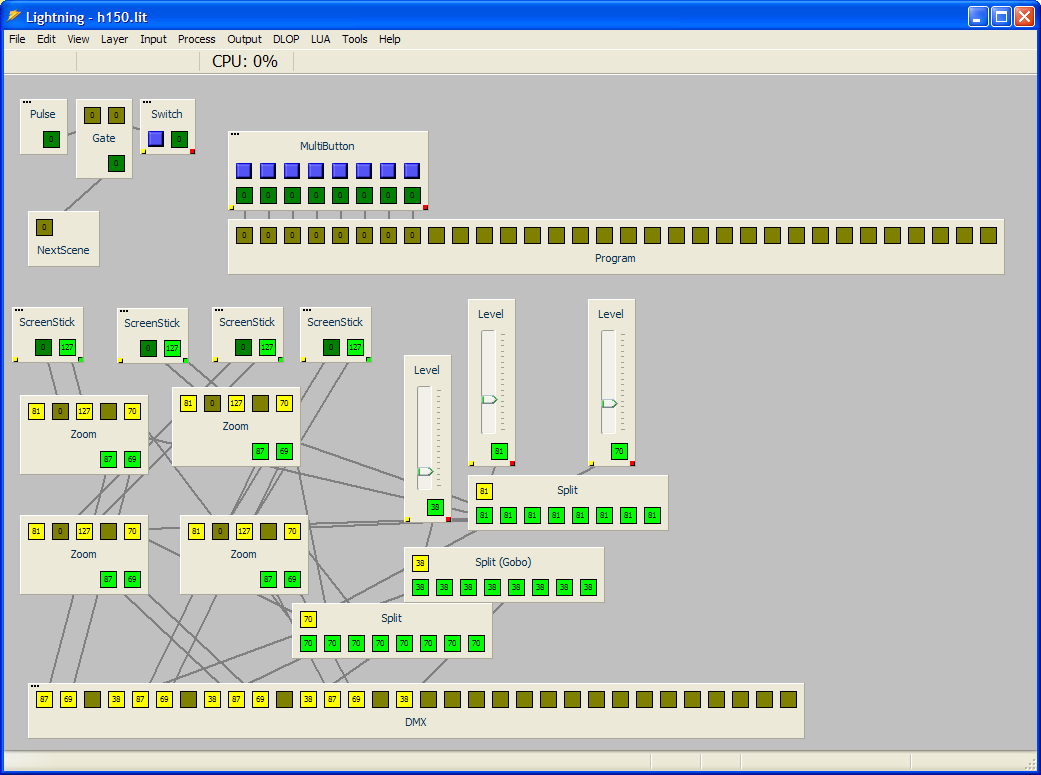Click the yellow 38 input port on Split (Gobo)
Image resolution: width=1041 pixels, height=775 pixels.
pos(420,563)
